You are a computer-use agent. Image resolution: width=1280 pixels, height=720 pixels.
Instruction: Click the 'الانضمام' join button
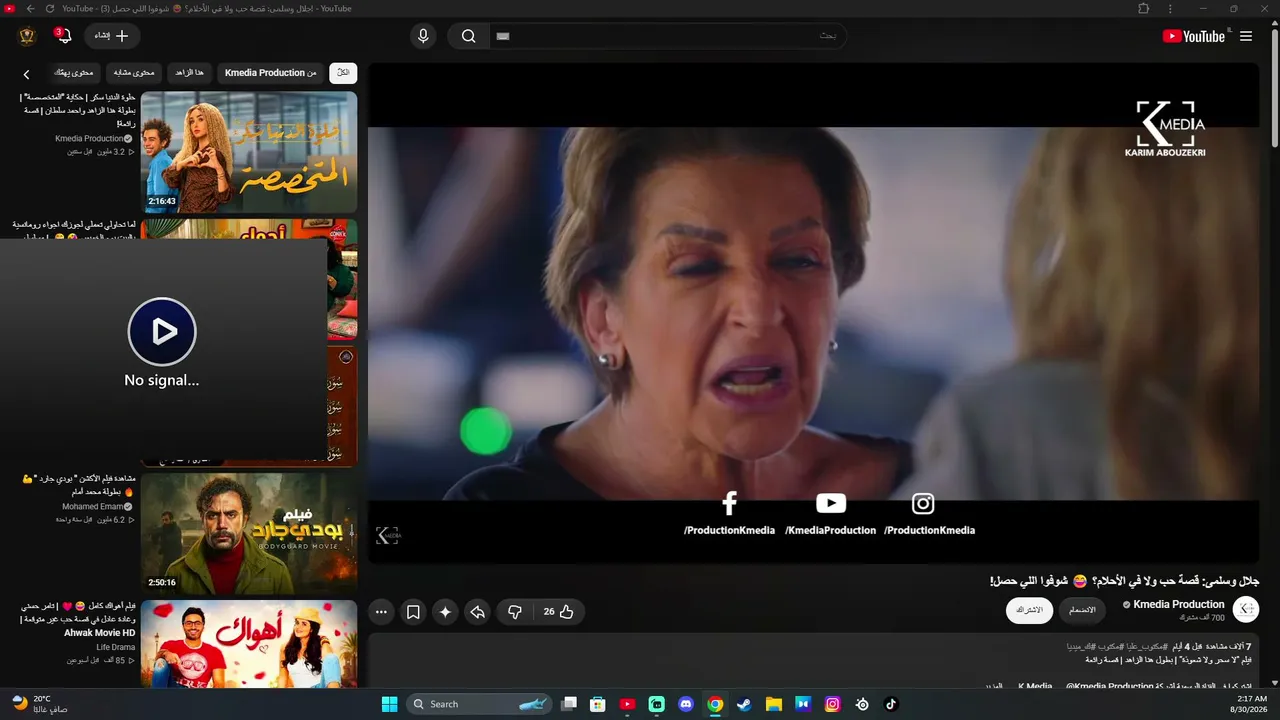[x=1082, y=610]
